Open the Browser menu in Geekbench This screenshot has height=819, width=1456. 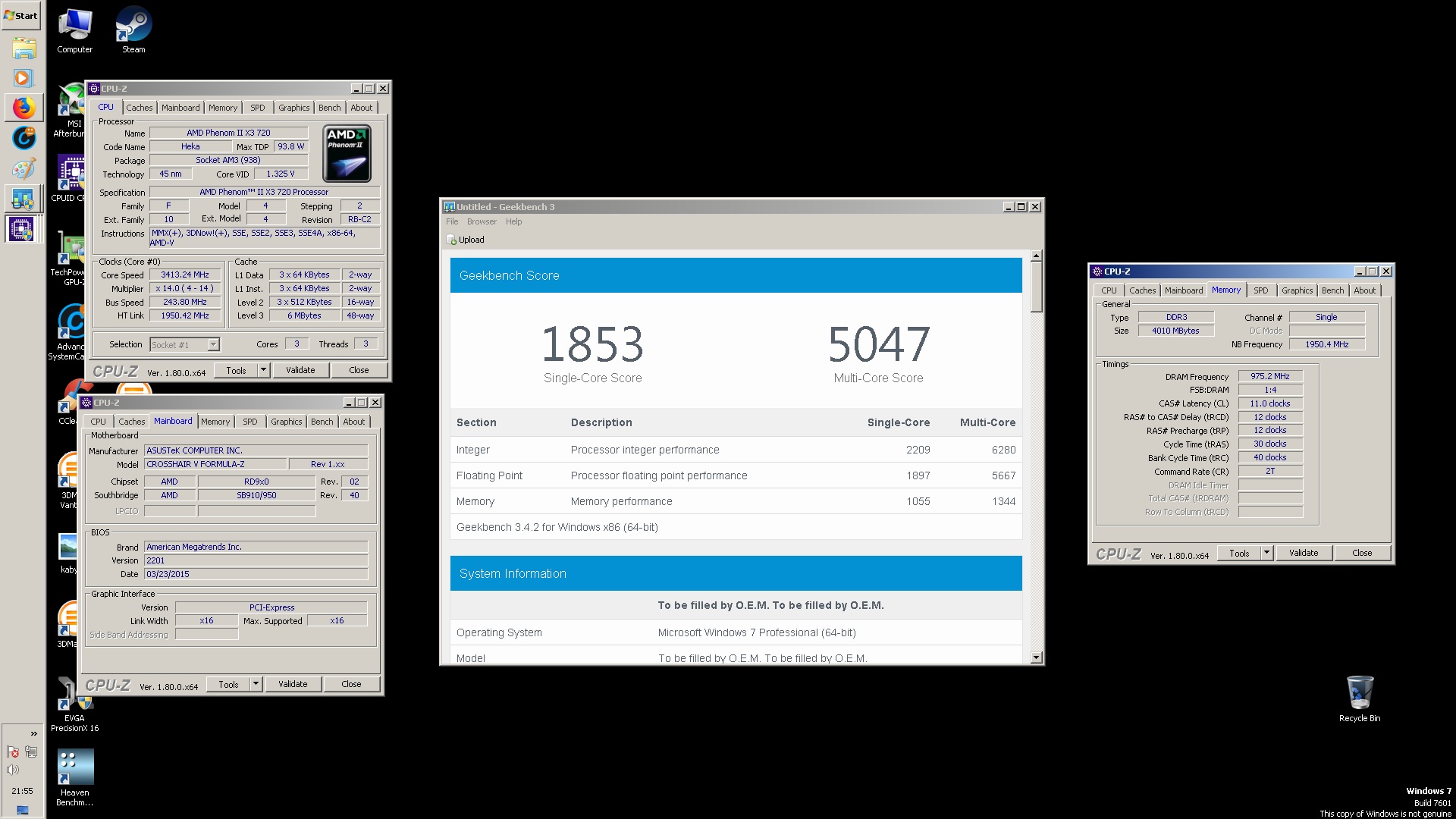482,221
